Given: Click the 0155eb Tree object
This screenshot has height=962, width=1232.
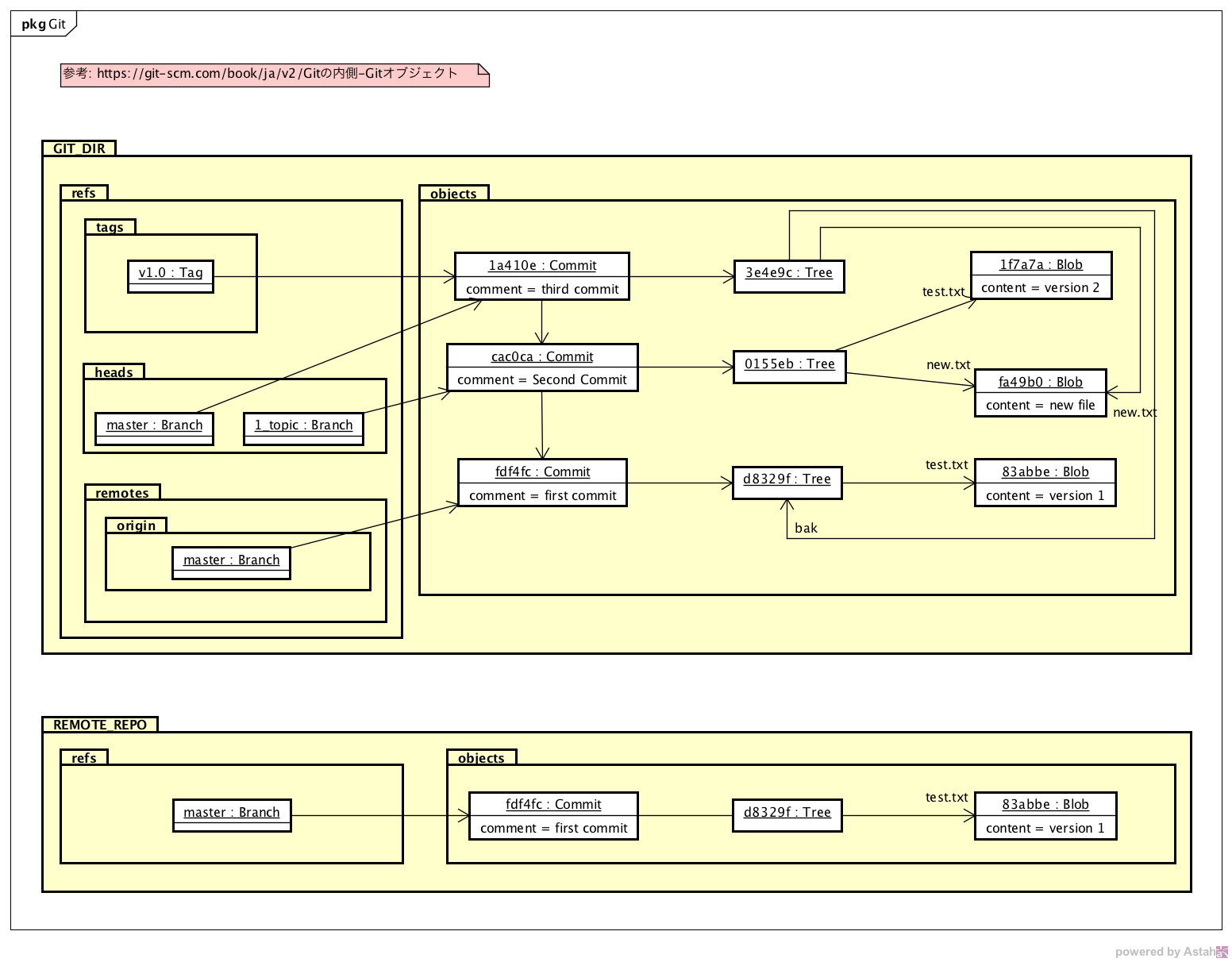Looking at the screenshot, I should point(789,367).
